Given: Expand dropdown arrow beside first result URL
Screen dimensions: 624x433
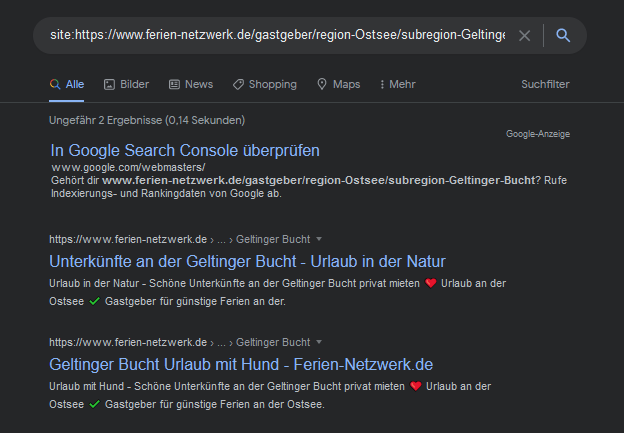Looking at the screenshot, I should pos(319,240).
